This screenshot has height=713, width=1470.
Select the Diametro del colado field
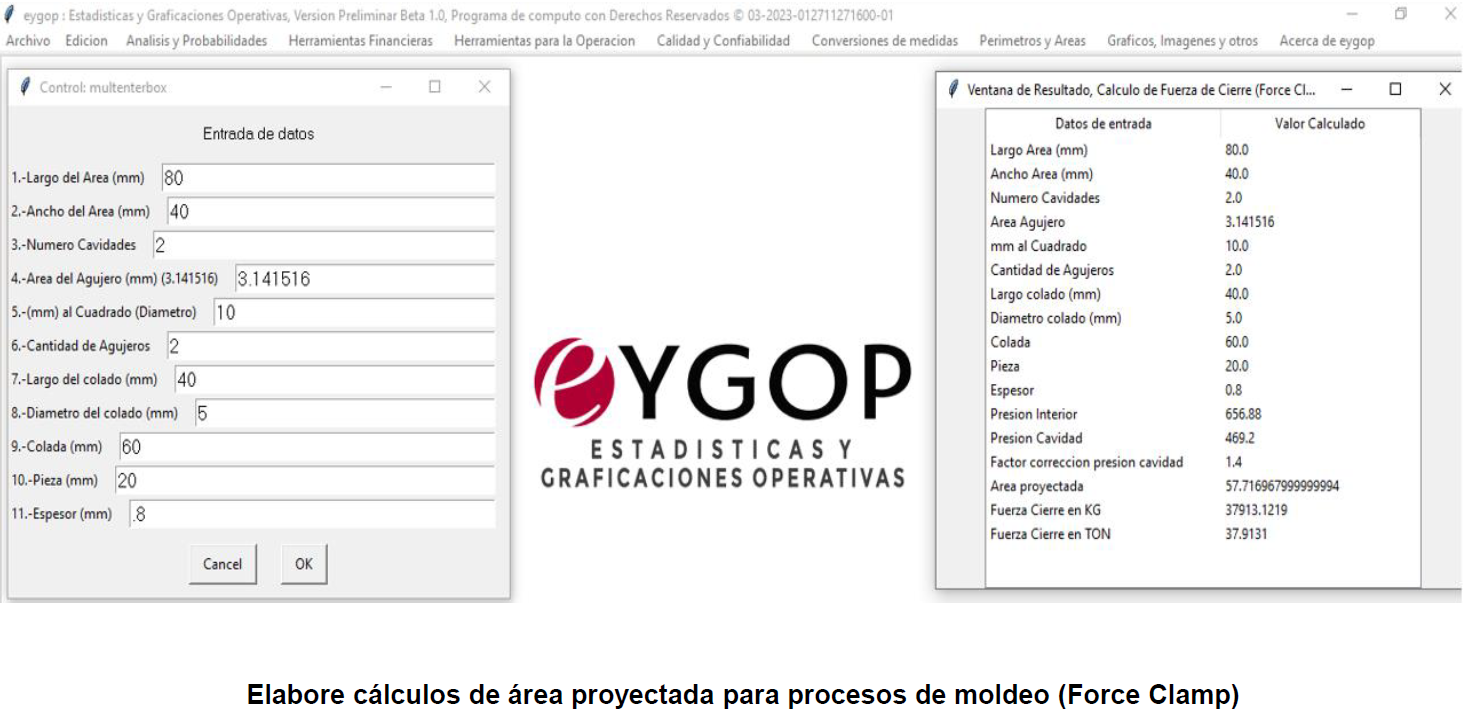344,414
